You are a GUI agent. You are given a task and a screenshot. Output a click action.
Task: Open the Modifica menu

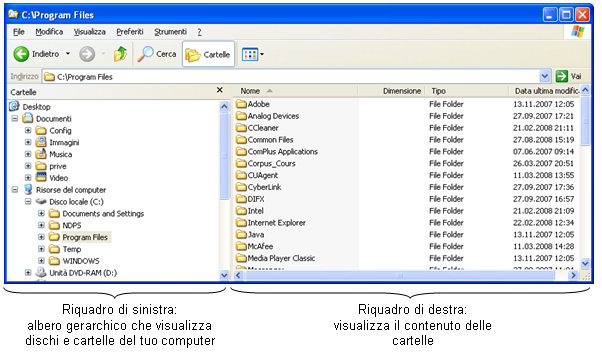(49, 32)
